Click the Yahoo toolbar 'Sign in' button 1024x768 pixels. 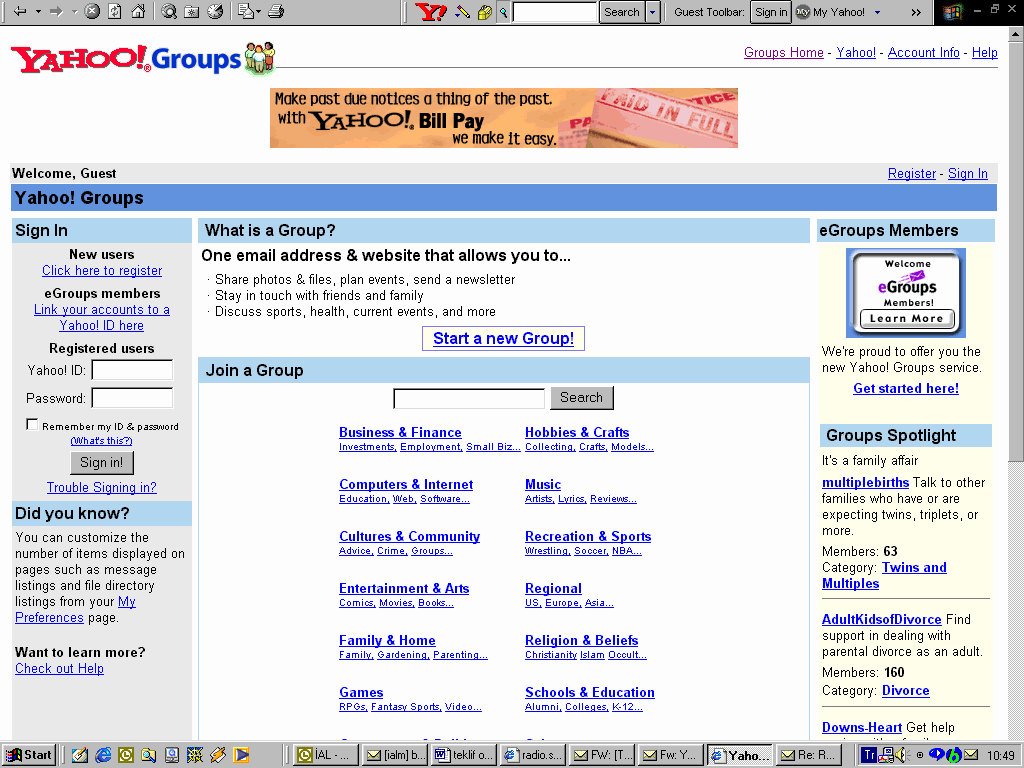(771, 12)
